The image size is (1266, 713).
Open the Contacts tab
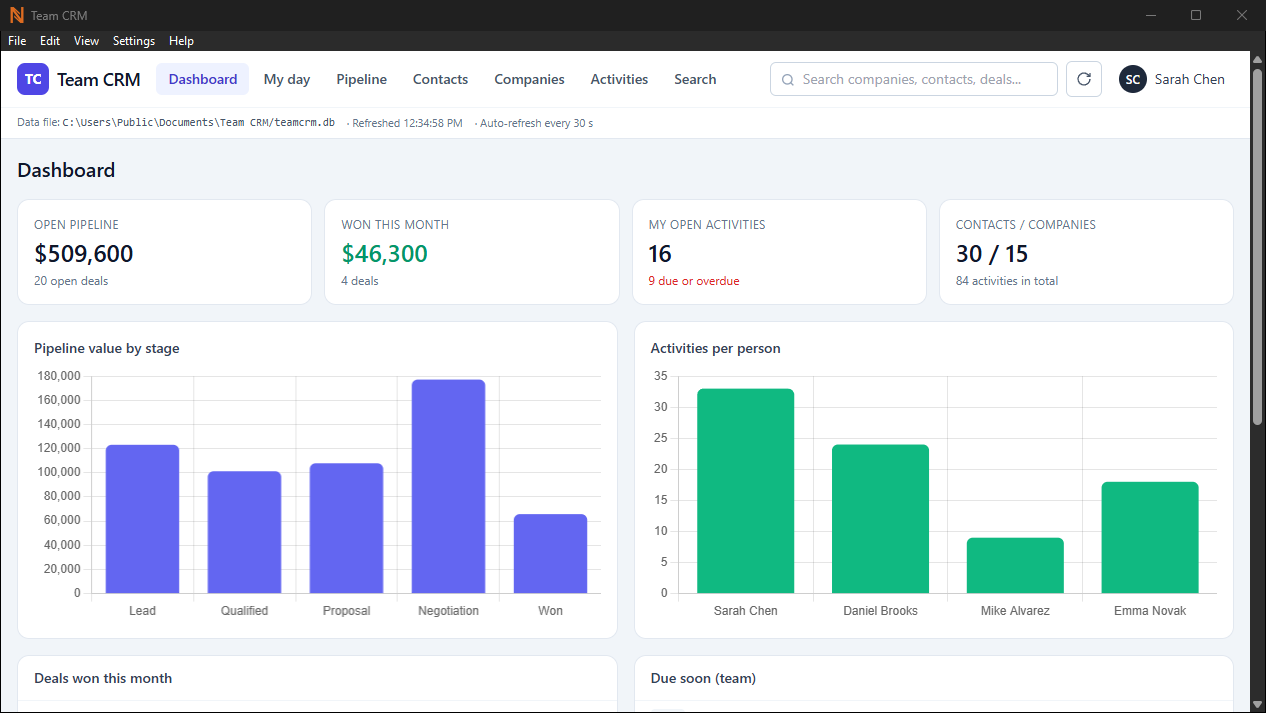[x=440, y=79]
